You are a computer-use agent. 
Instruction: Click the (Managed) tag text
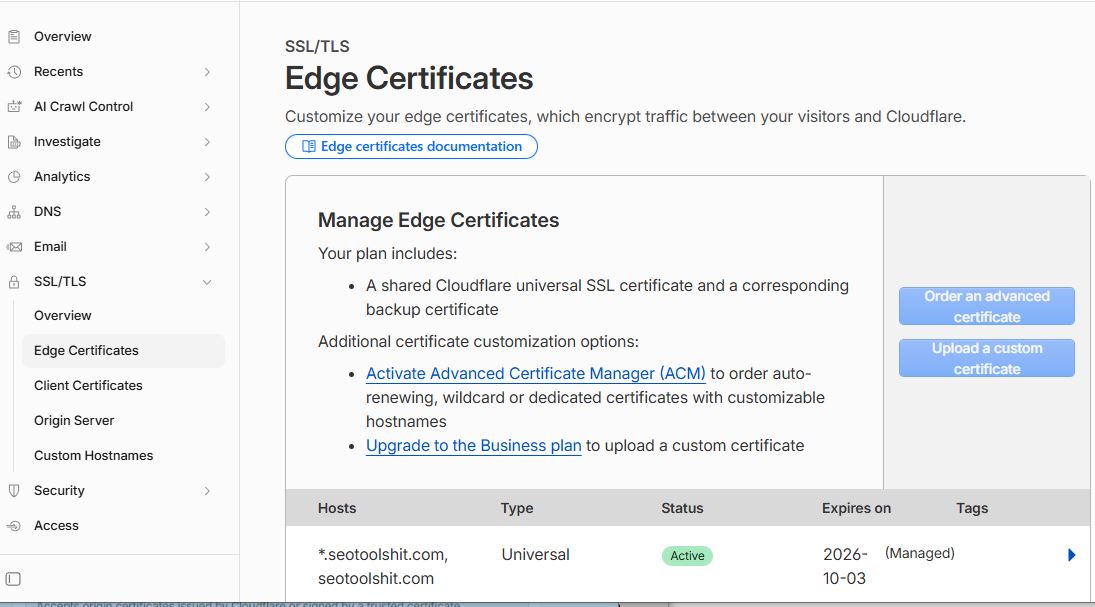click(920, 553)
